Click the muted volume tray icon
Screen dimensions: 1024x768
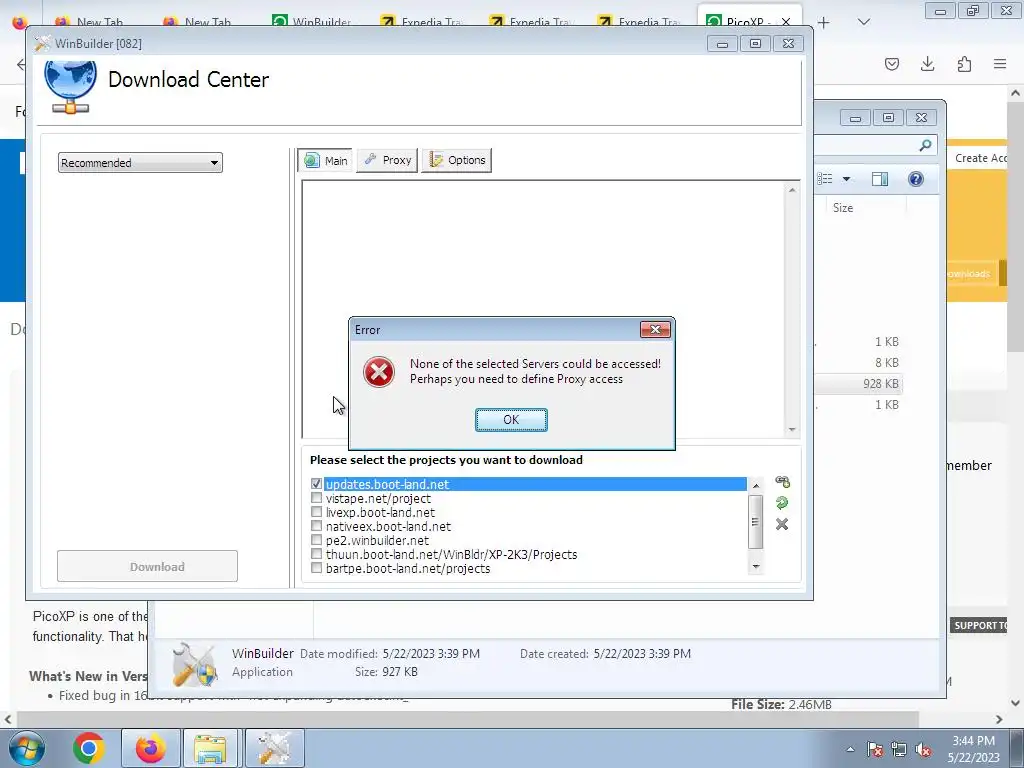(923, 749)
